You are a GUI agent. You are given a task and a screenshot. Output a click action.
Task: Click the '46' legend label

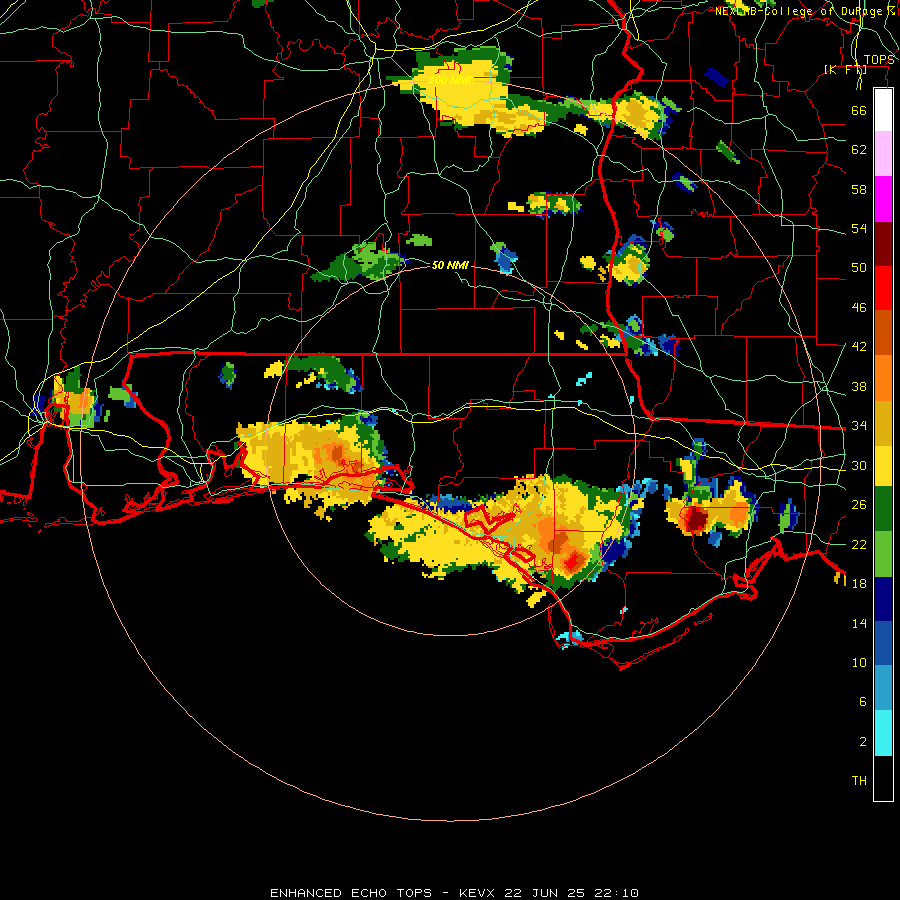[859, 308]
